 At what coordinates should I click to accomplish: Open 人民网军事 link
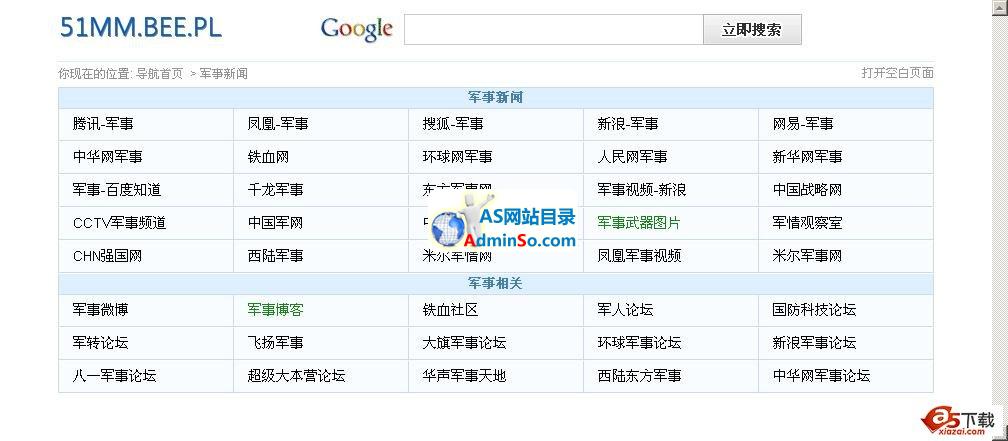633,157
